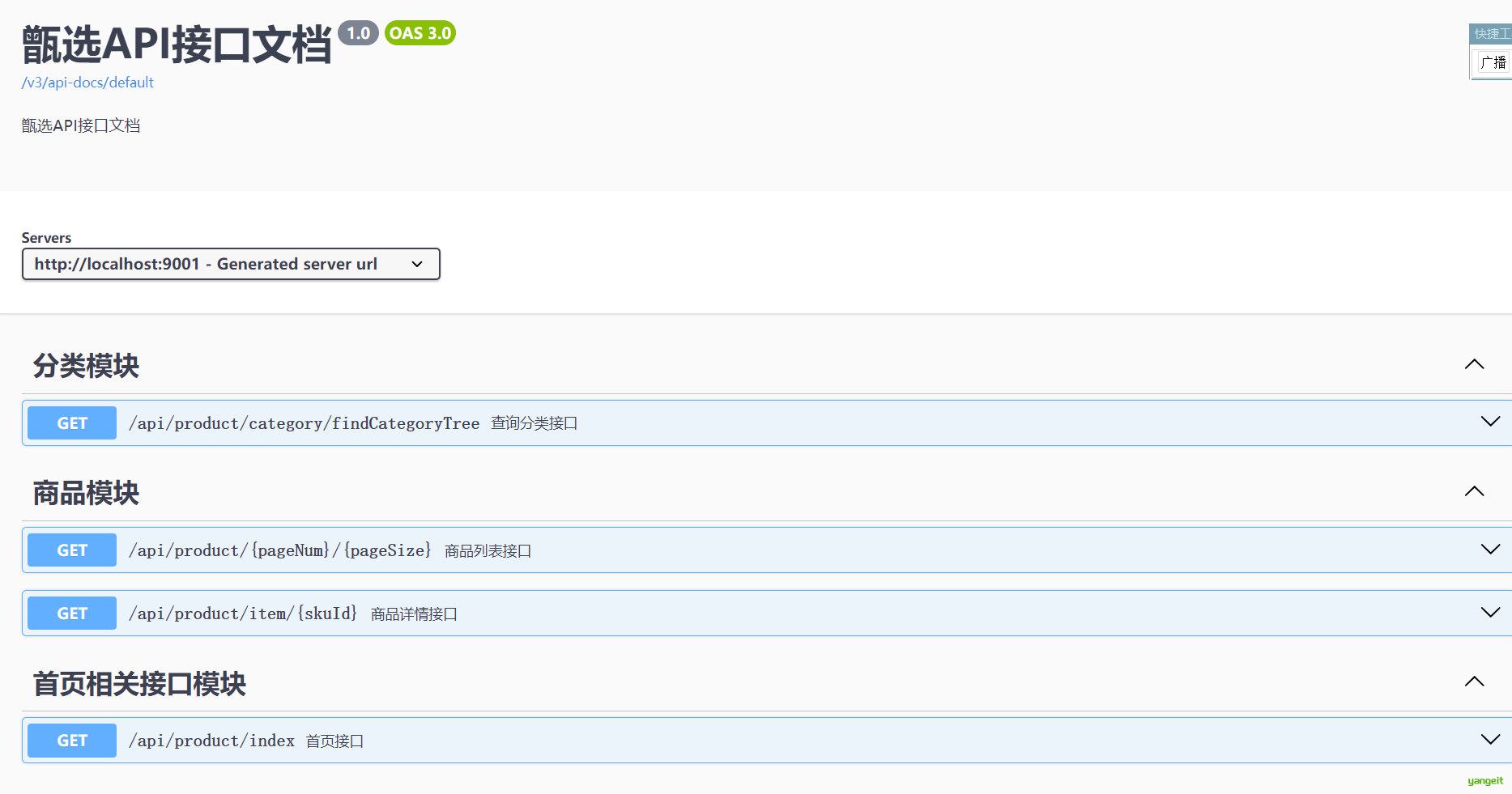Click GET badge for 首页接口

click(x=72, y=741)
